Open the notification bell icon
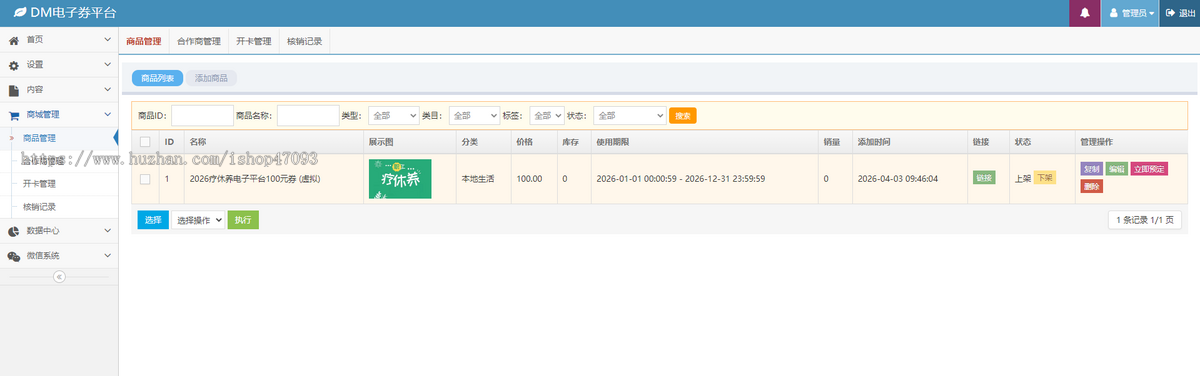 [x=1084, y=13]
